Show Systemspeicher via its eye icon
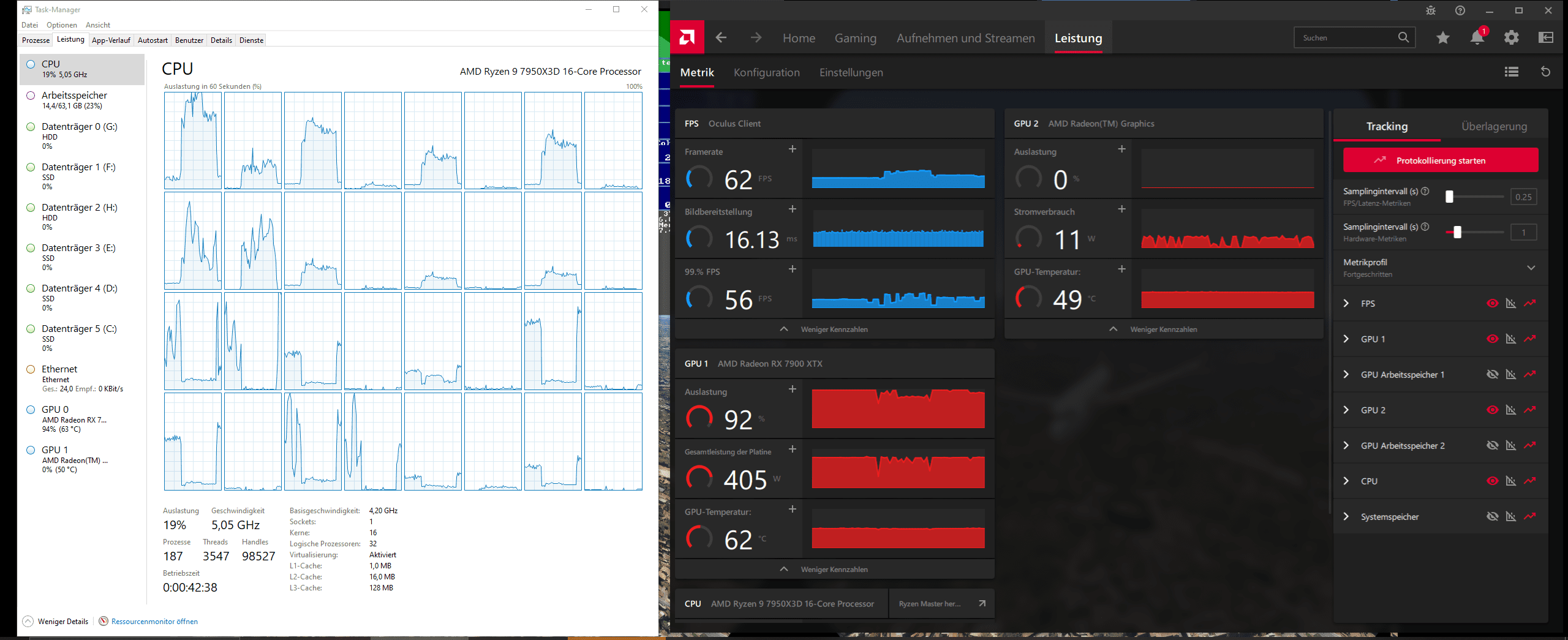The image size is (1568, 640). [x=1493, y=516]
